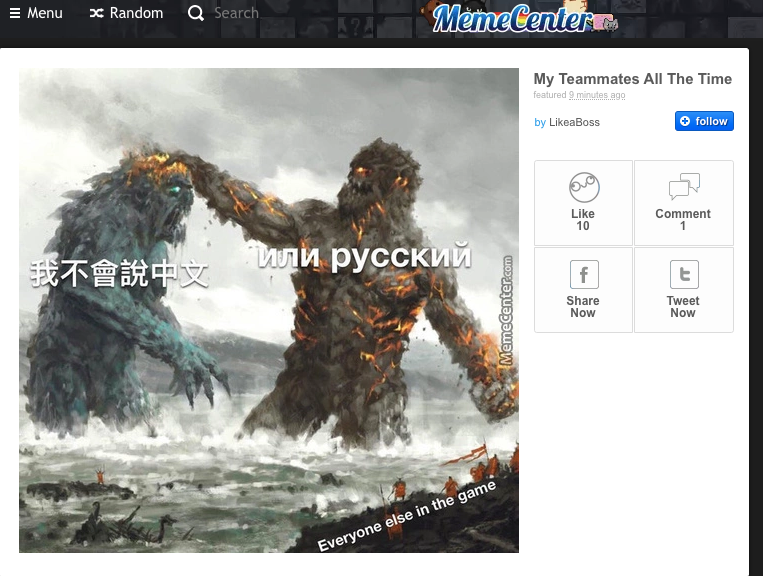
Task: Click the Tweet Now label
Action: click(683, 307)
